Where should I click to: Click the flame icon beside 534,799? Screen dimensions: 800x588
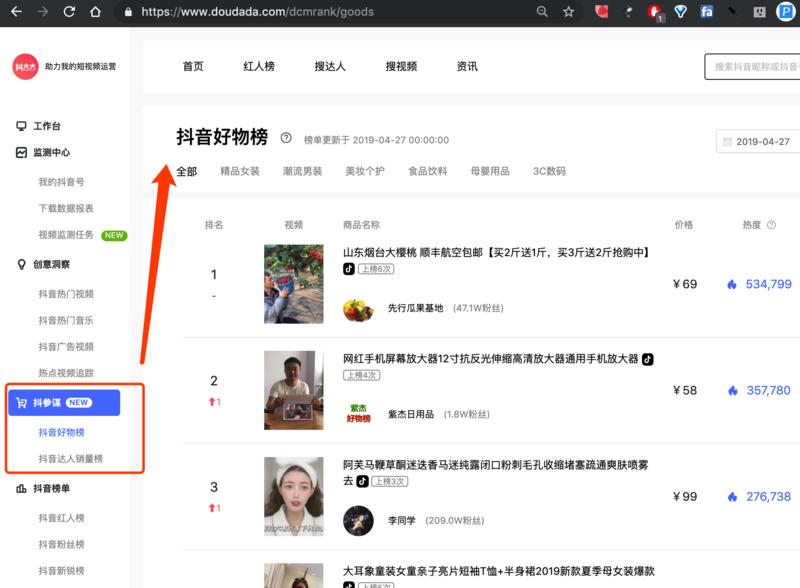pos(732,284)
